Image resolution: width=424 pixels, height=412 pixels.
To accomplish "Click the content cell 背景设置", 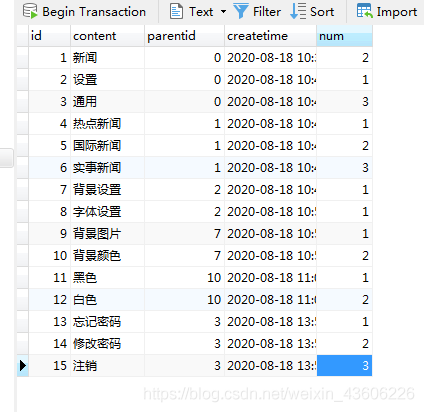I will (107, 190).
